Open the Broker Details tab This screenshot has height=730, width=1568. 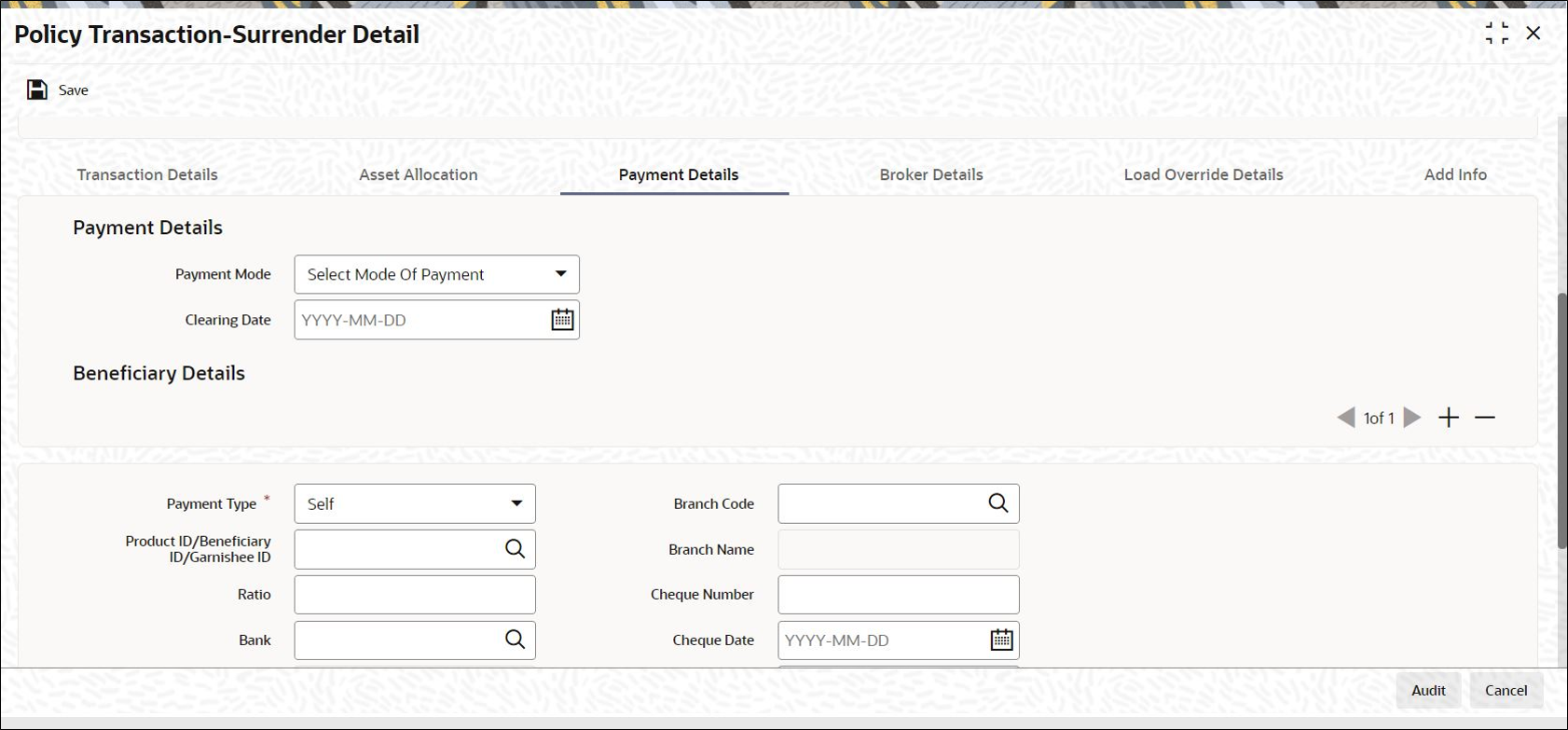(x=931, y=174)
